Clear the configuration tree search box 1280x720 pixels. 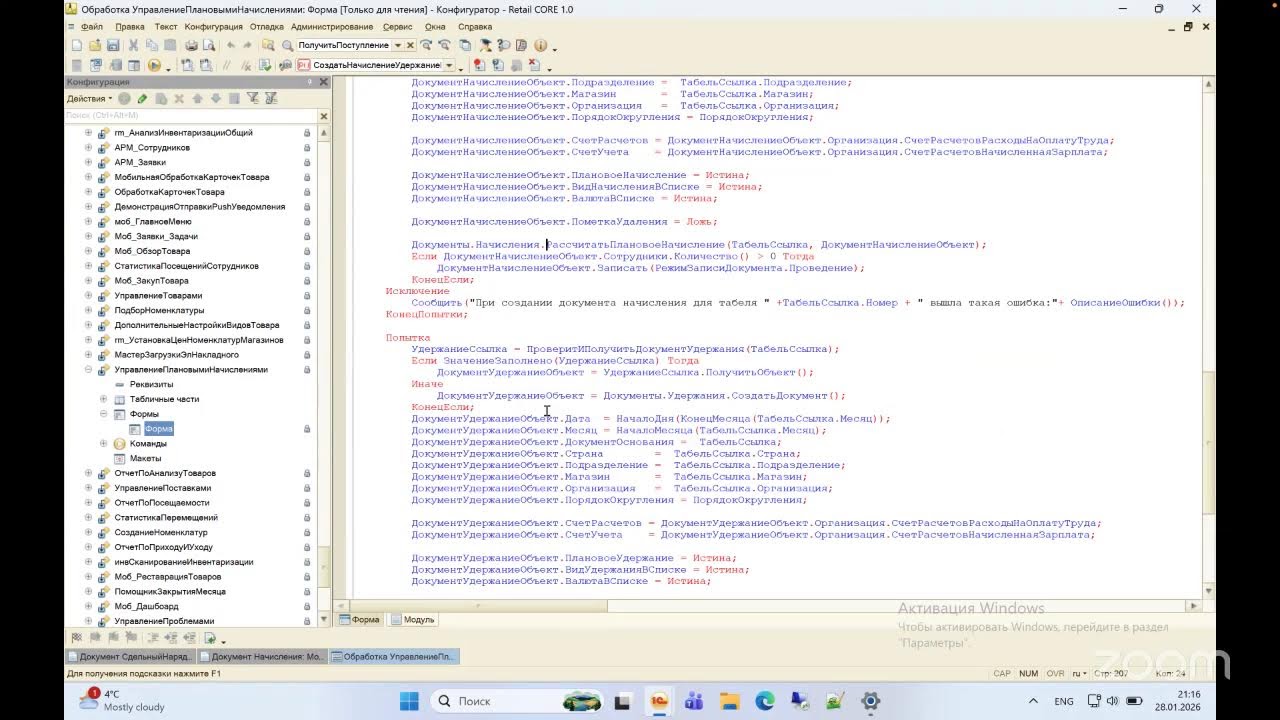point(323,116)
